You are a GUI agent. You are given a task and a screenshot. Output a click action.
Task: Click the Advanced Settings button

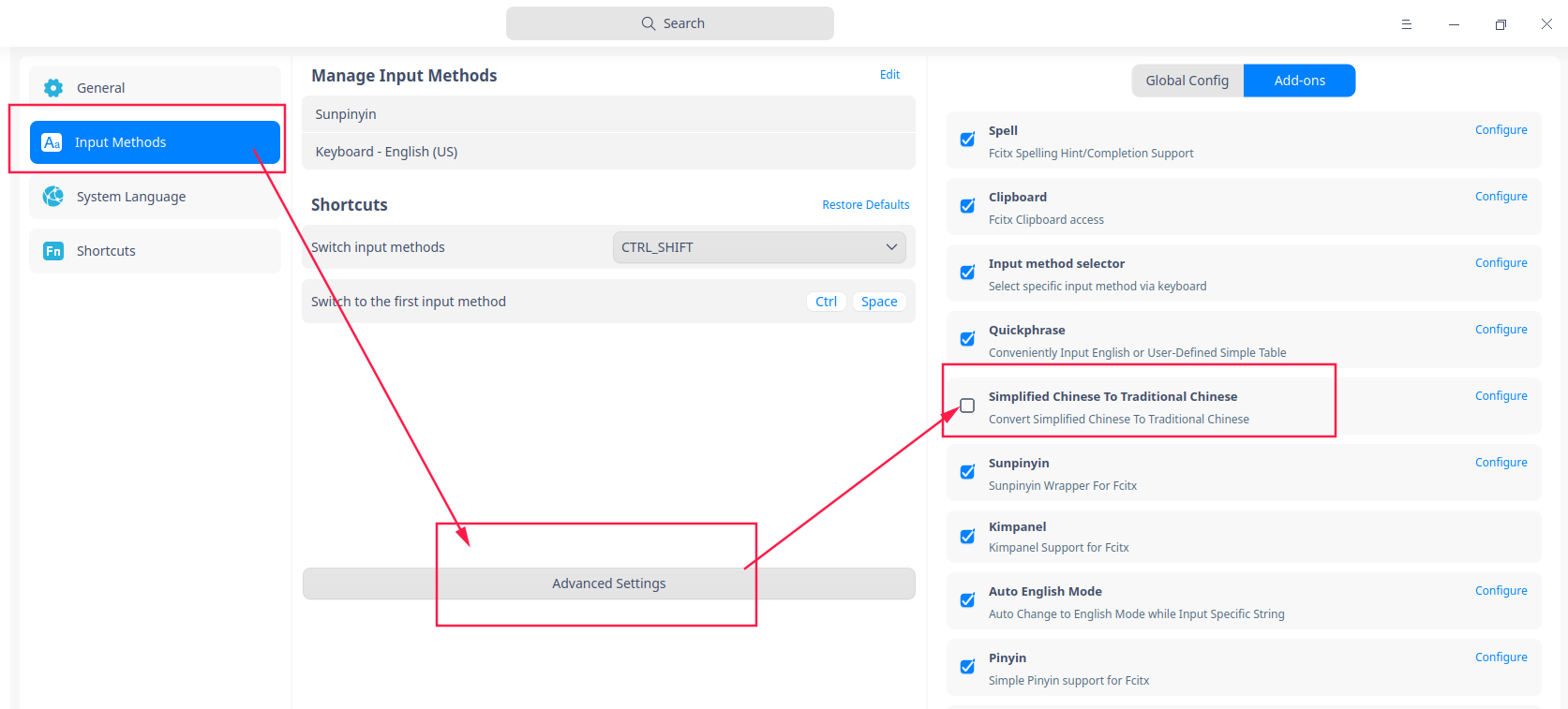(x=609, y=583)
